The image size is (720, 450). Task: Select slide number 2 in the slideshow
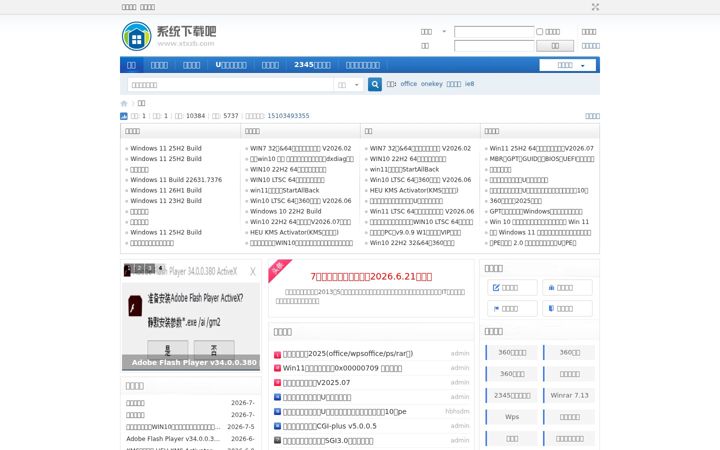point(139,268)
